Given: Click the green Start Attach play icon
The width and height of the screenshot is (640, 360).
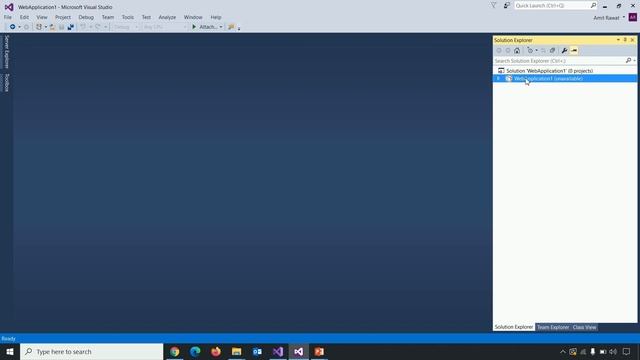Looking at the screenshot, I should [194, 27].
